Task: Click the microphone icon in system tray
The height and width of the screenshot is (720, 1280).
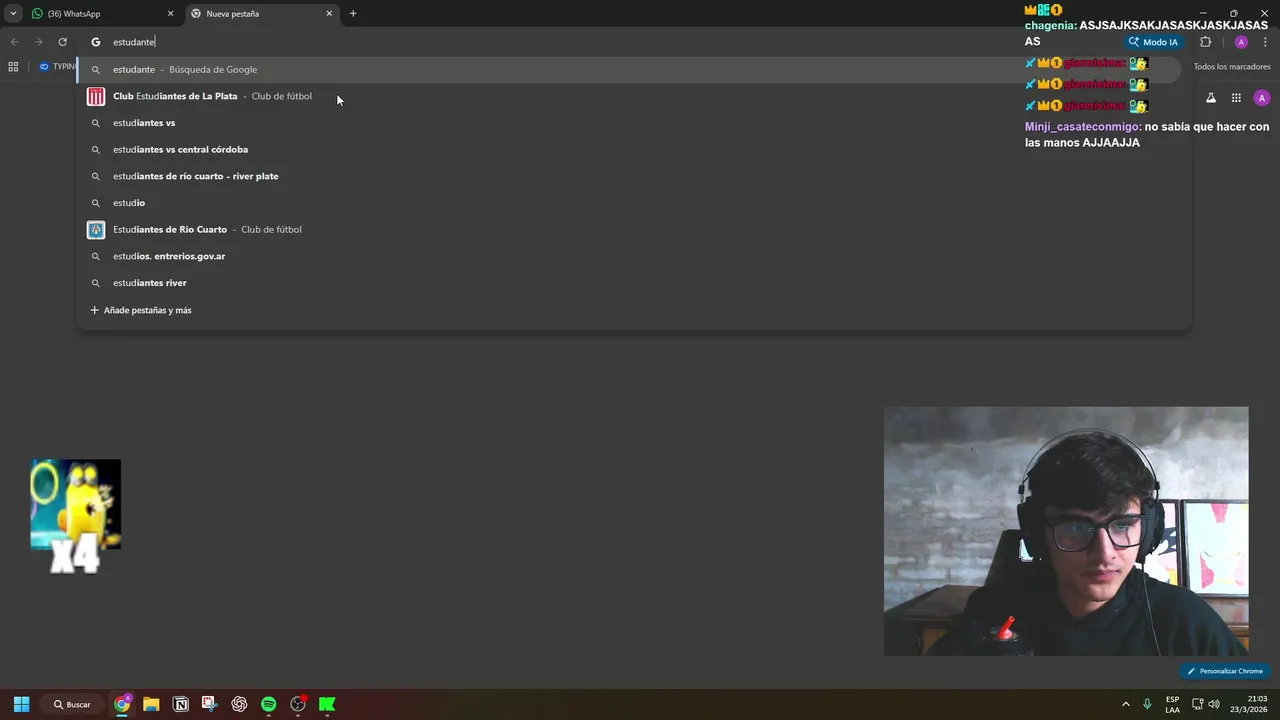Action: coord(1147,704)
